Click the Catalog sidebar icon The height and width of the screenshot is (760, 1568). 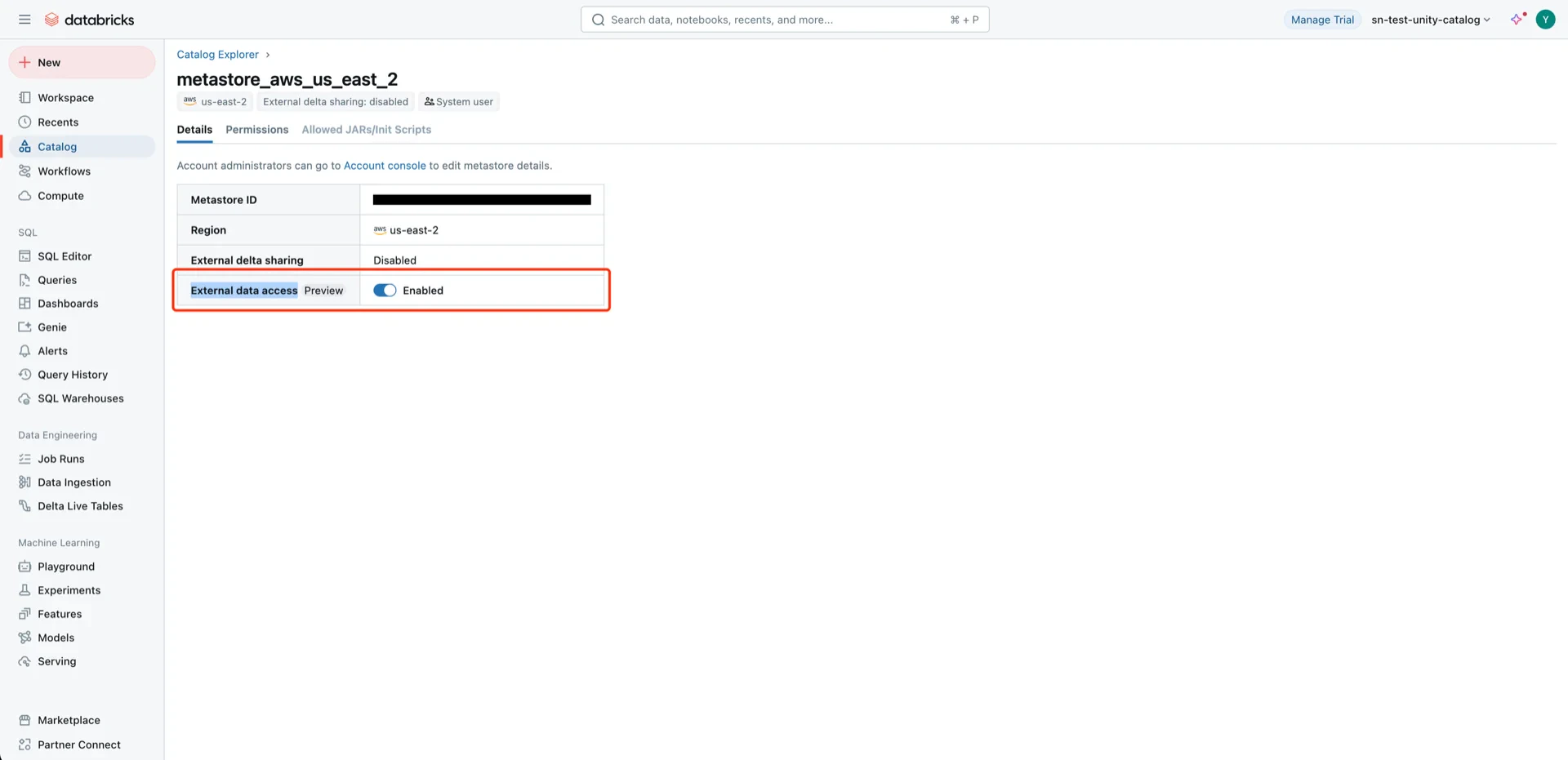point(24,146)
